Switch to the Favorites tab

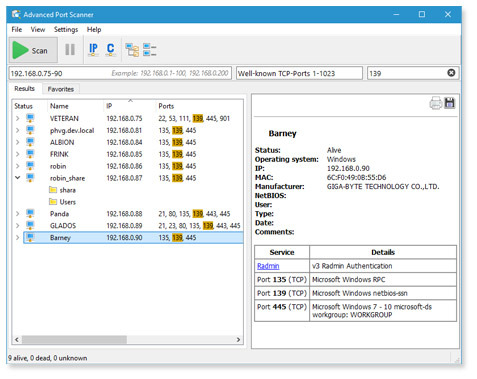click(61, 89)
